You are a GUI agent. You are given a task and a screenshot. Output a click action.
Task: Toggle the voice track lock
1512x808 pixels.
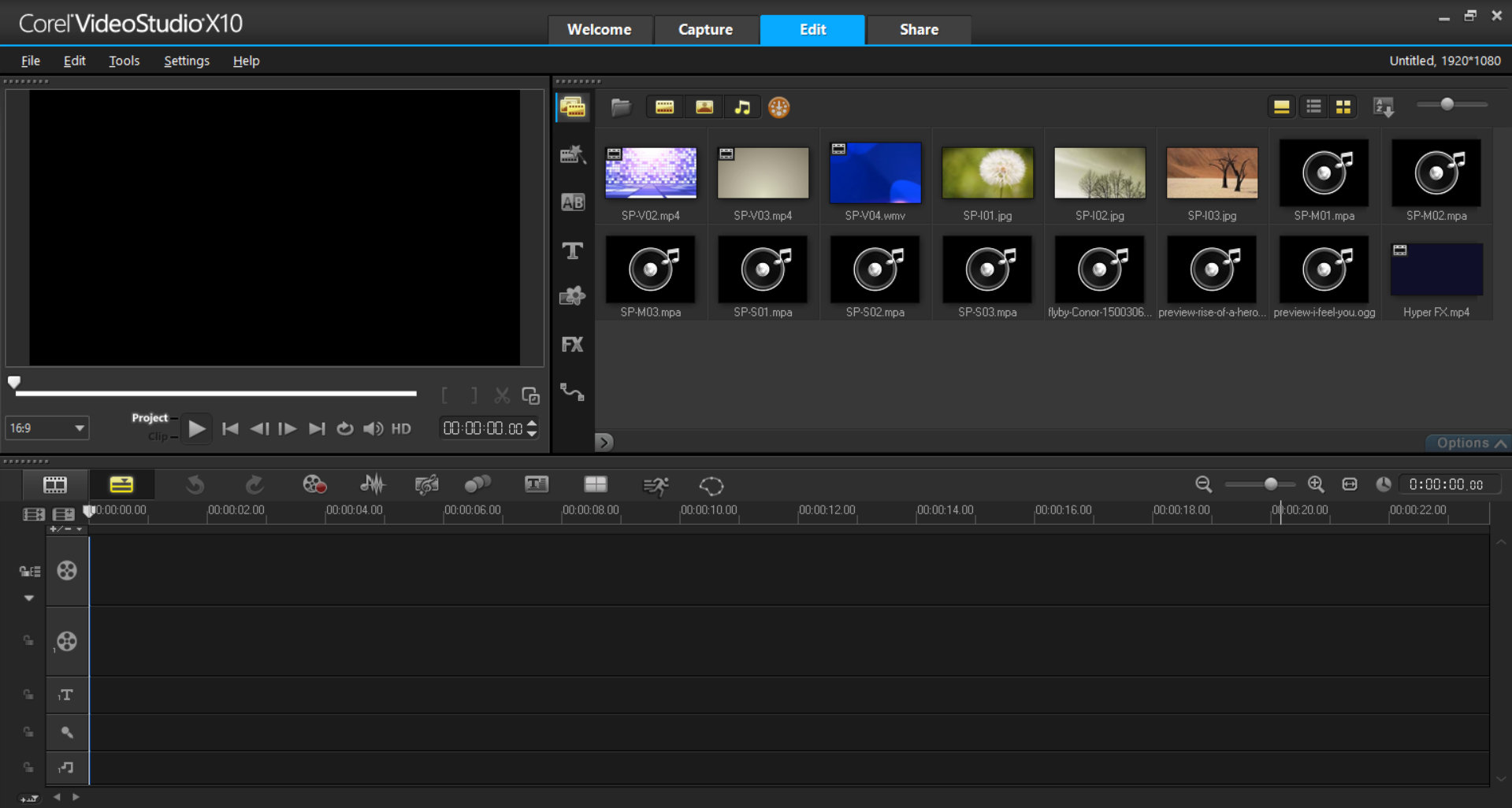(x=28, y=732)
